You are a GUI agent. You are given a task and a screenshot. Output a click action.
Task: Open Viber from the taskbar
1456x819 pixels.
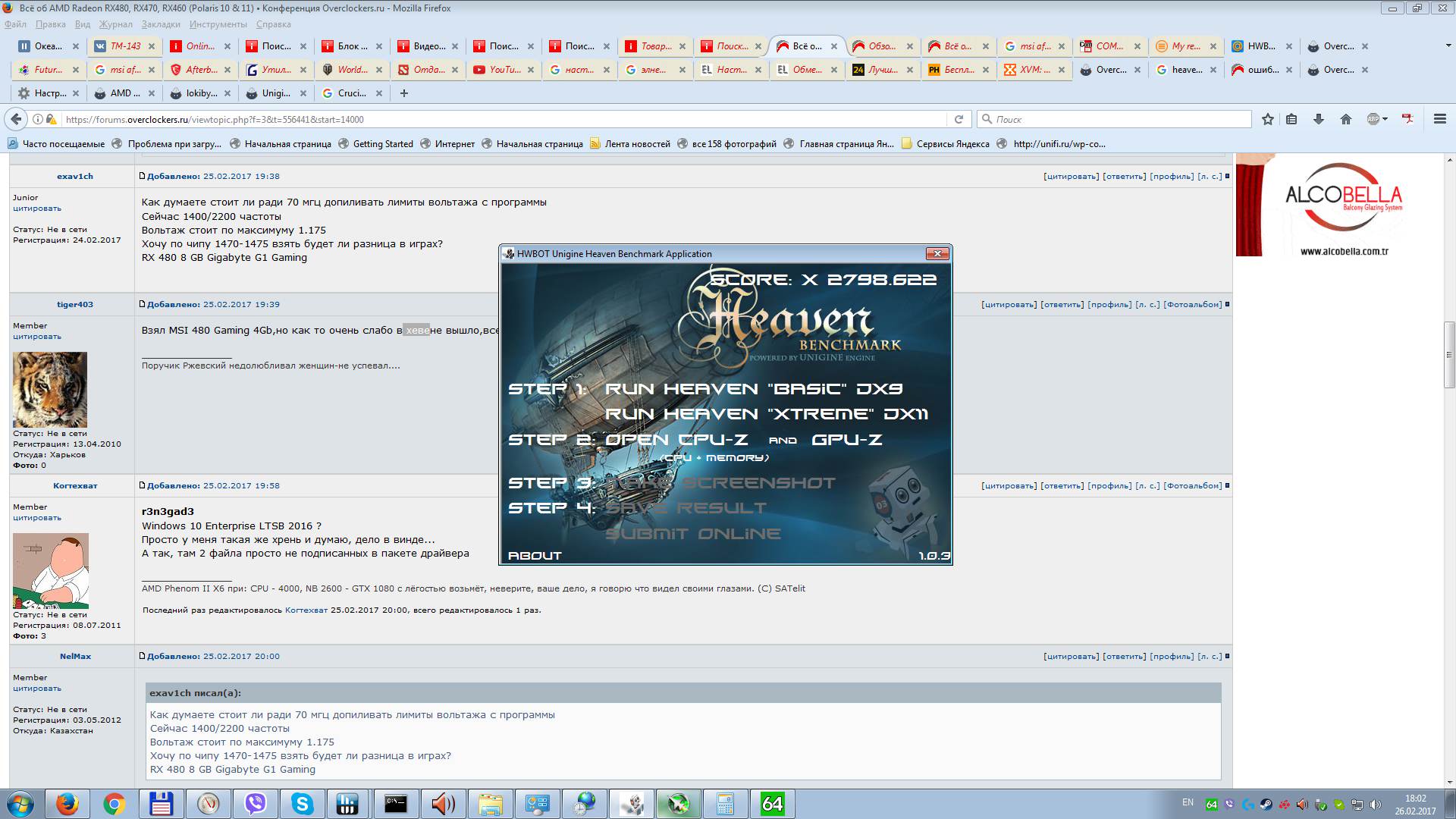tap(256, 804)
